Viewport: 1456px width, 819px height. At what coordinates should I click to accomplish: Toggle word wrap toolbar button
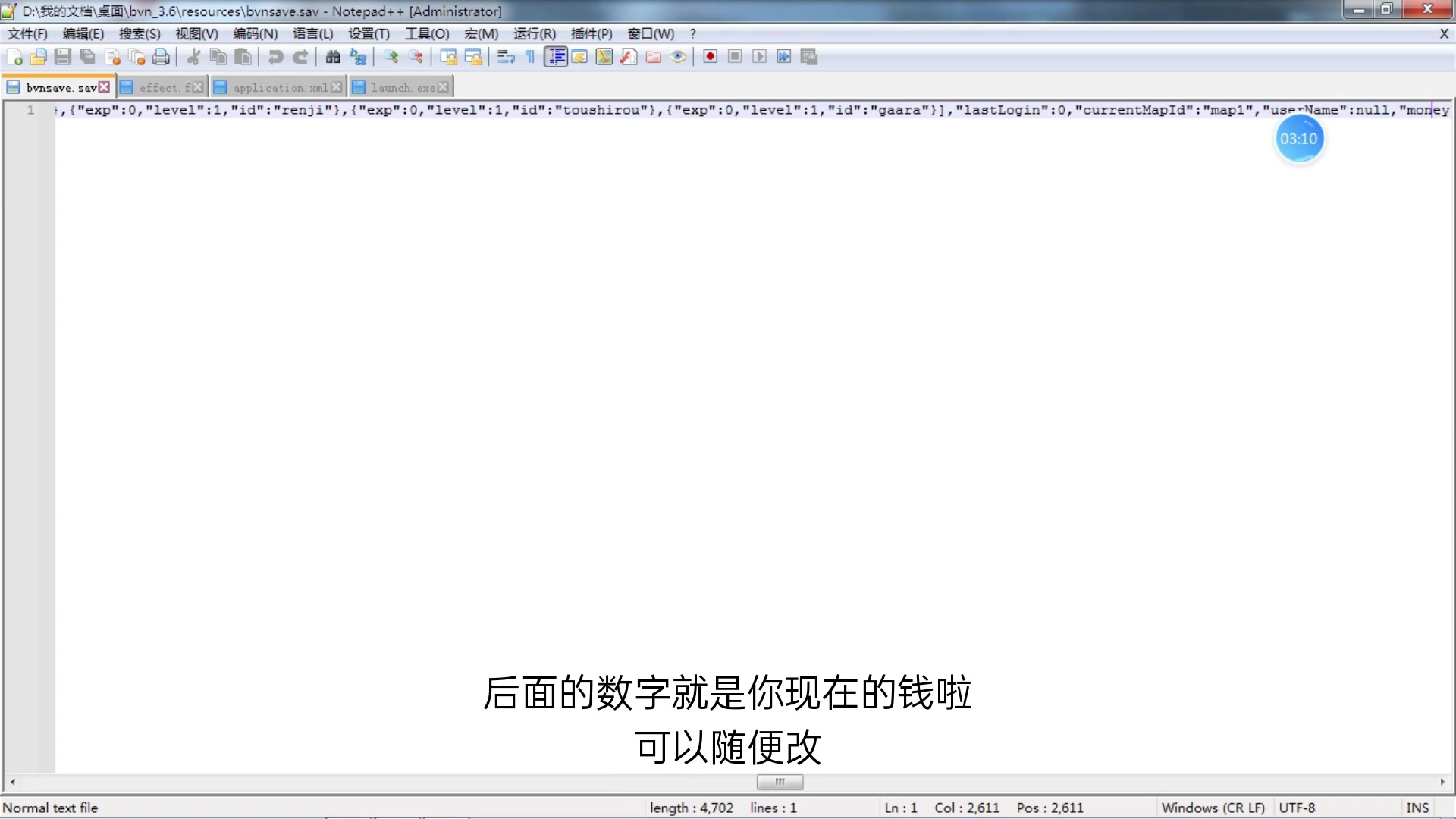pos(506,57)
